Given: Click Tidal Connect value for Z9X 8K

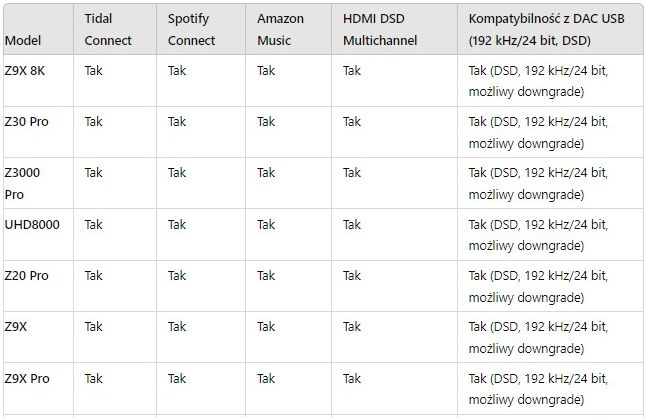Looking at the screenshot, I should (x=94, y=71).
